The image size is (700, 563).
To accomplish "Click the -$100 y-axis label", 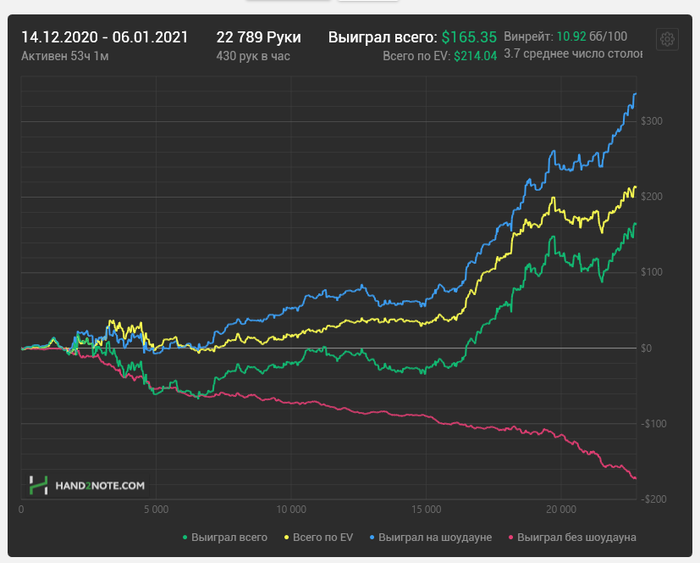I will tap(654, 423).
